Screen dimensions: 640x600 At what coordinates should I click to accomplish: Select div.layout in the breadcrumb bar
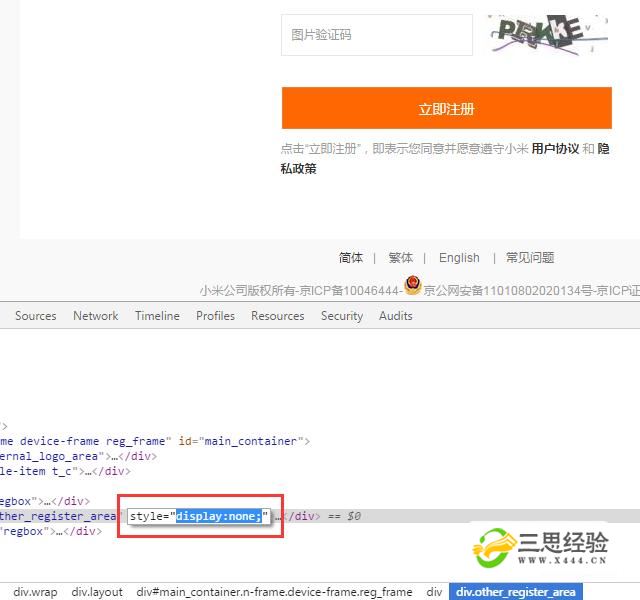coord(97,592)
